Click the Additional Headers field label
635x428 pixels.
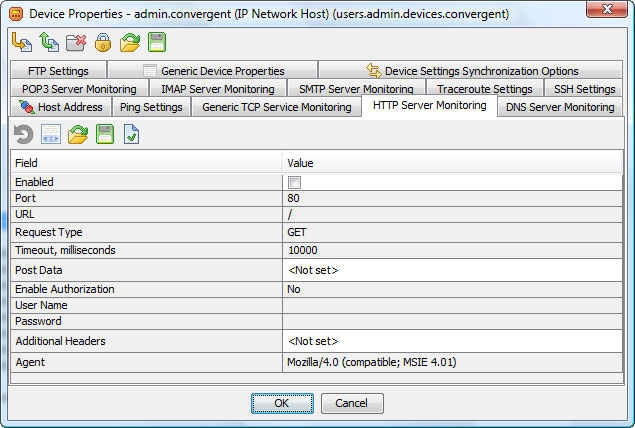[x=60, y=341]
